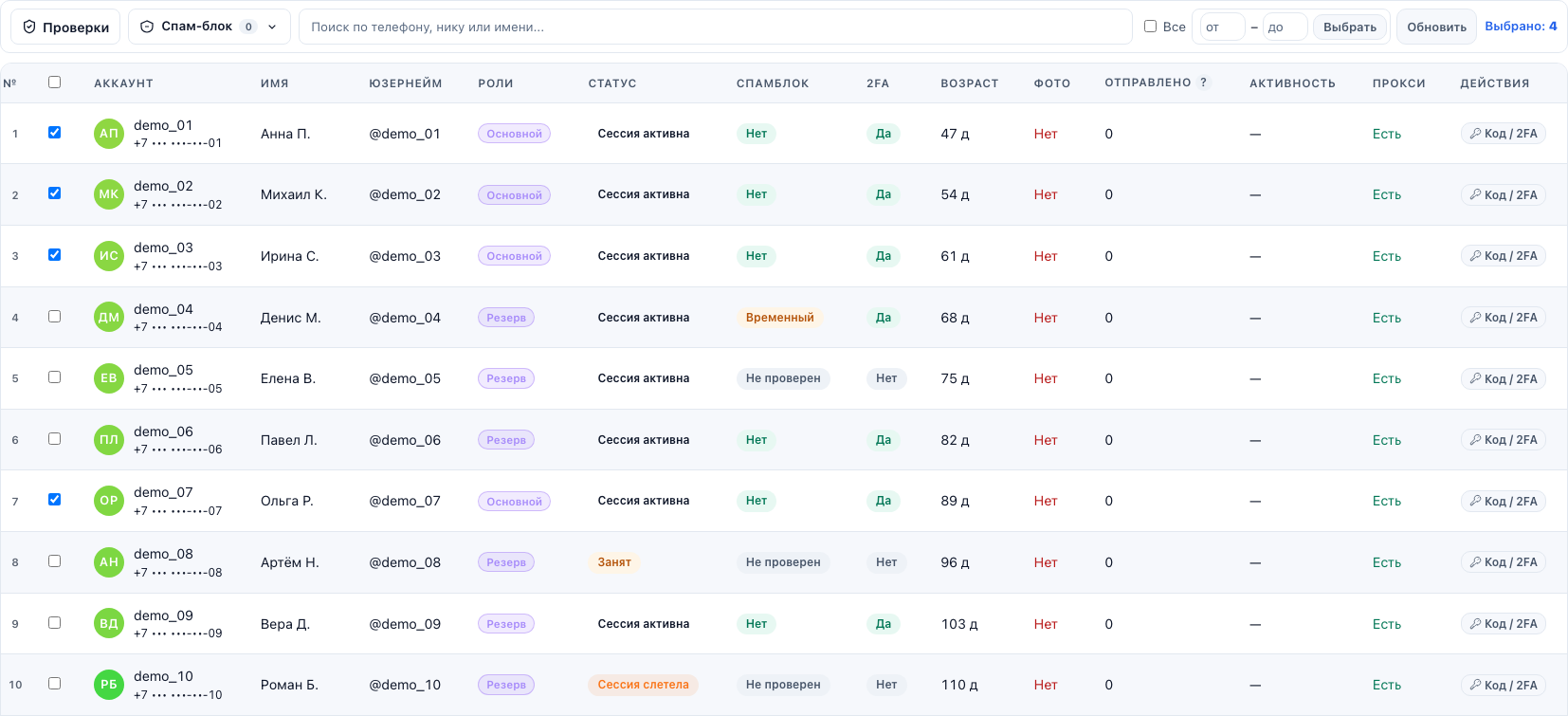Click the ЕВ avatar of demo_05
The height and width of the screenshot is (716, 1568).
tap(109, 378)
